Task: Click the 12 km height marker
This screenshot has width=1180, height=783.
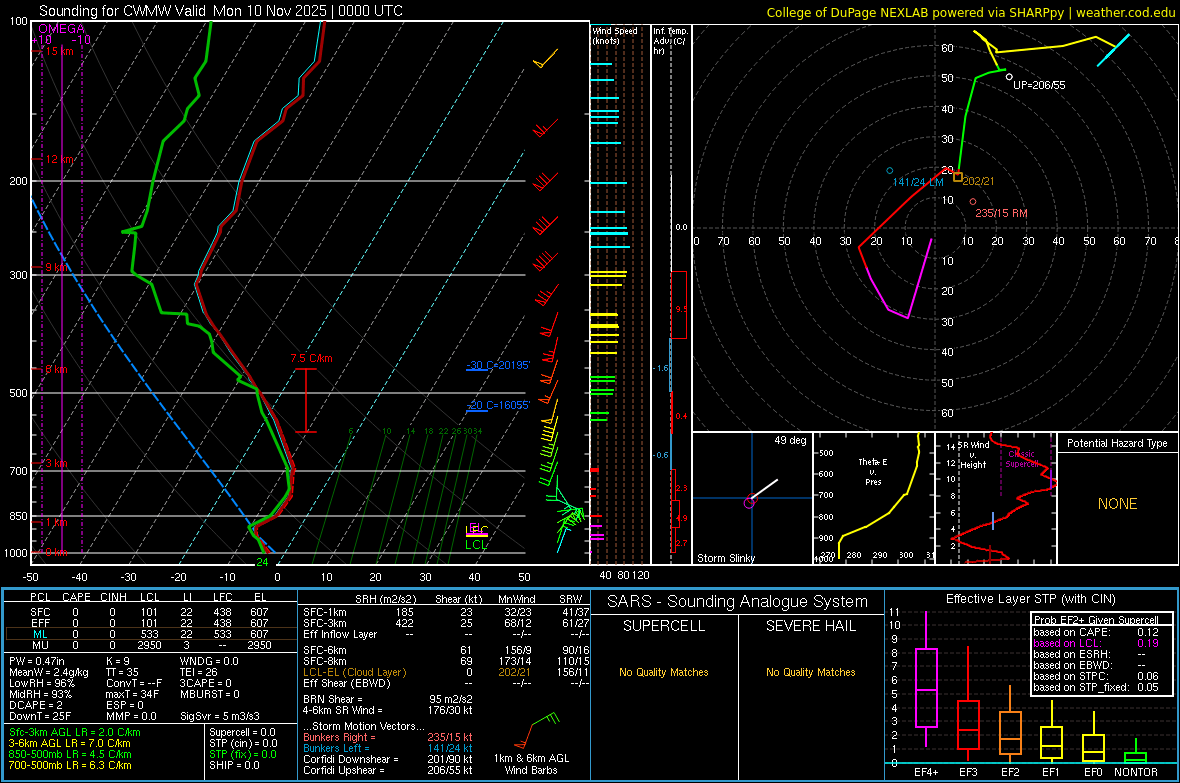Action: tap(59, 160)
